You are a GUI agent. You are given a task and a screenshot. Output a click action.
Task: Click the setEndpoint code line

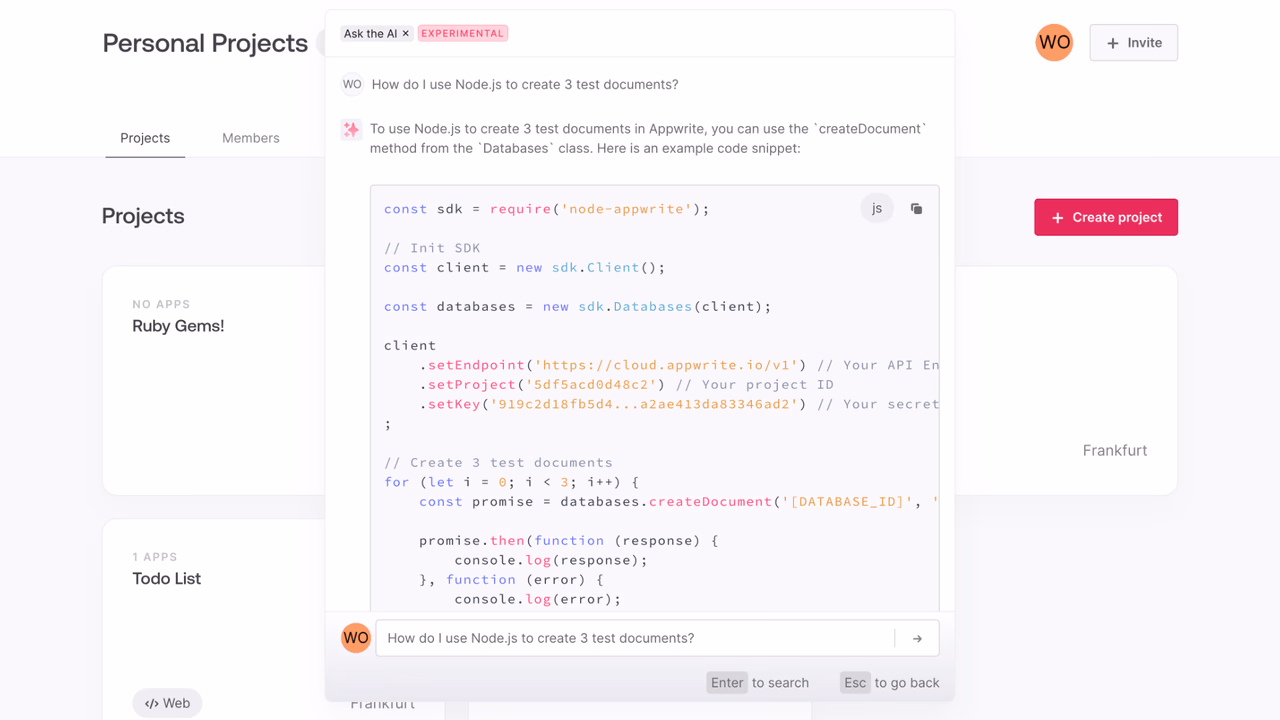point(679,365)
